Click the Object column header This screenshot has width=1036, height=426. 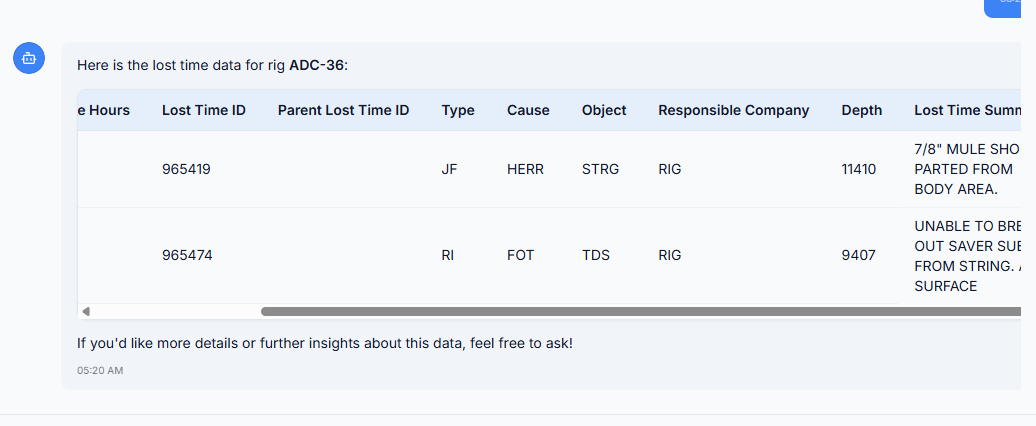(604, 110)
